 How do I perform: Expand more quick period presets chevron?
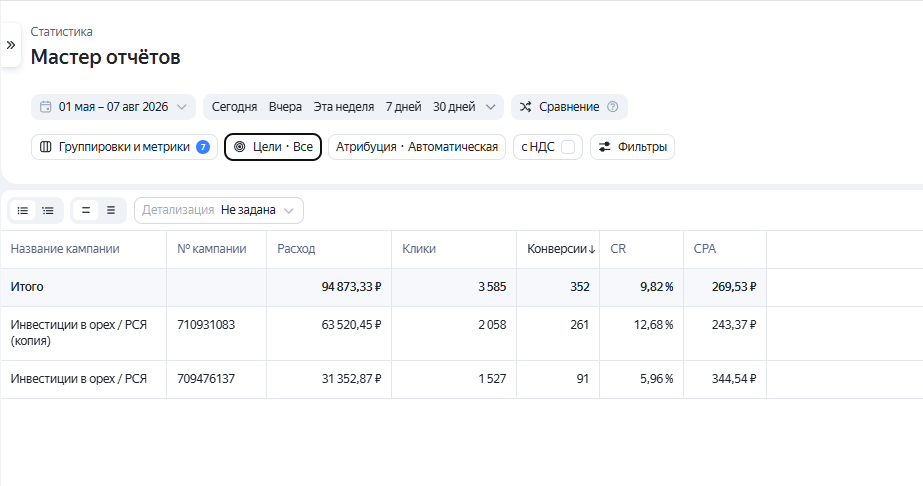(x=490, y=107)
